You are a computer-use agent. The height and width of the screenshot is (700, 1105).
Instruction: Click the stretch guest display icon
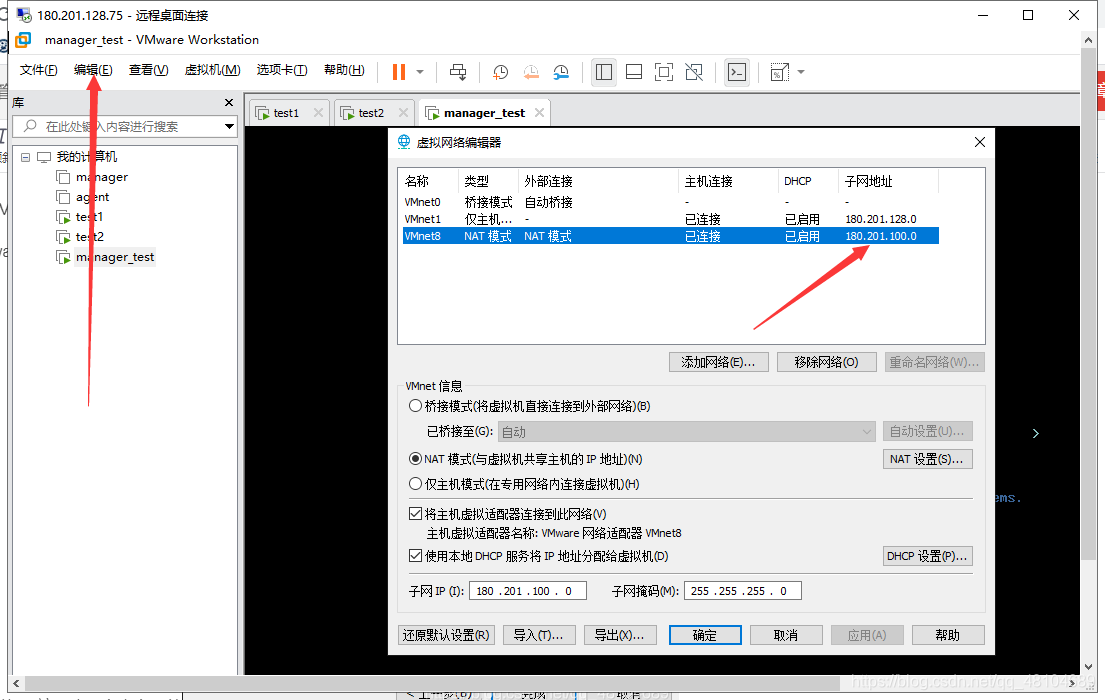[779, 72]
